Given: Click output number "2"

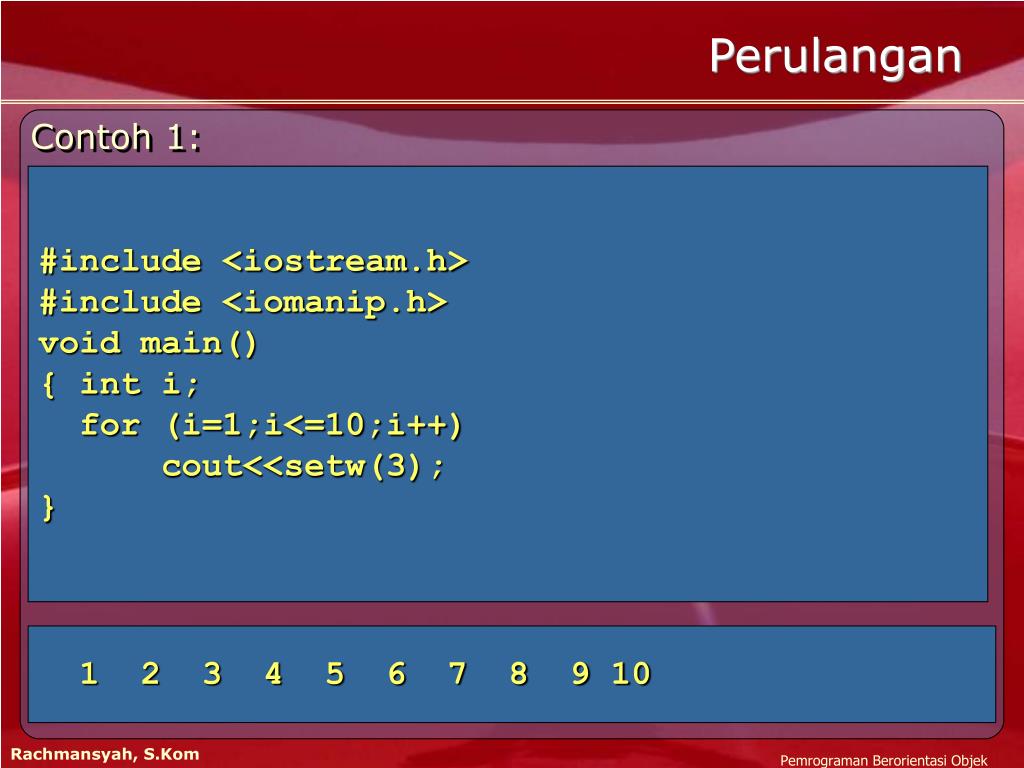Looking at the screenshot, I should point(151,673).
